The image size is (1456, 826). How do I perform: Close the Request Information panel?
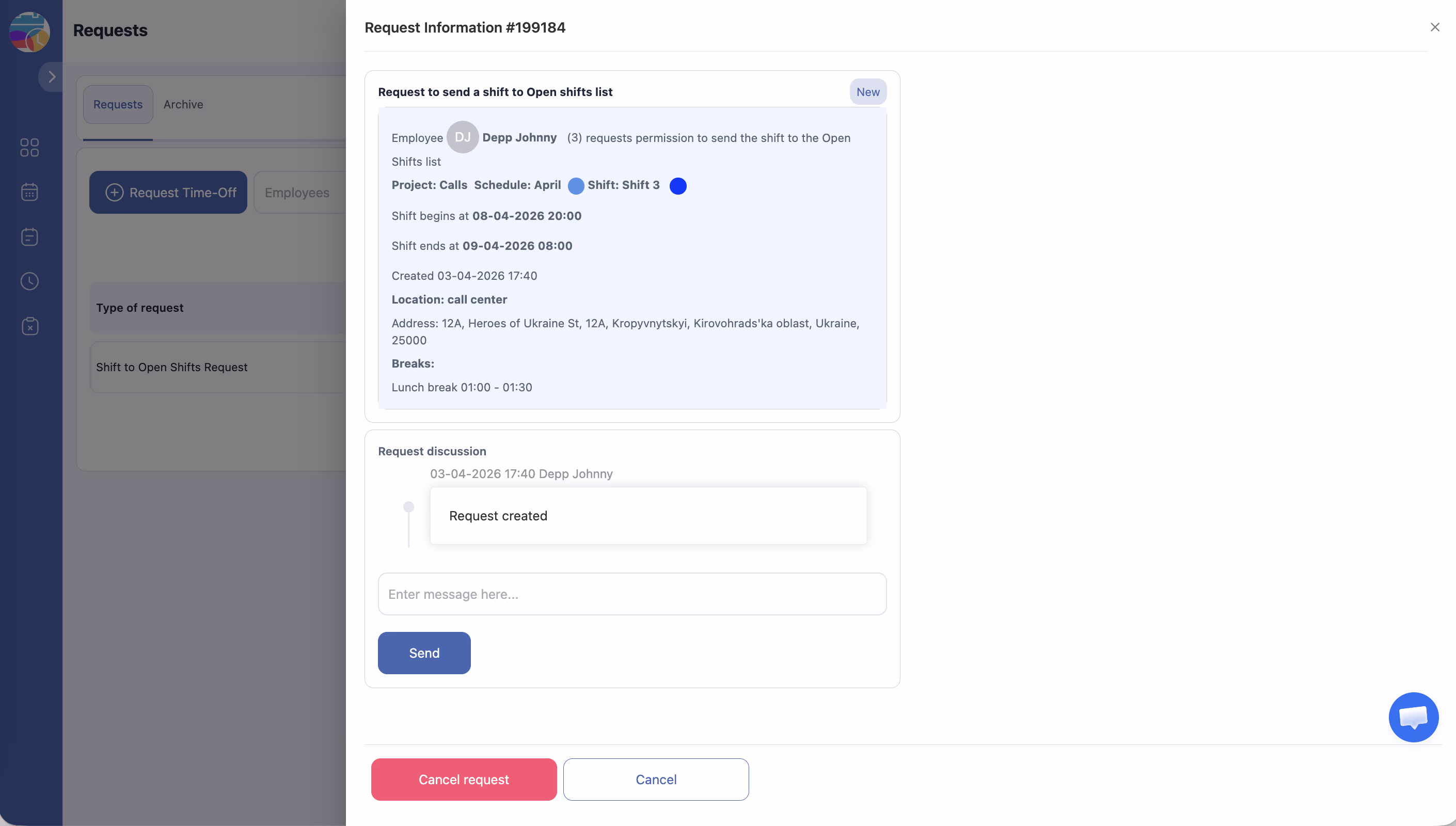pyautogui.click(x=1434, y=27)
